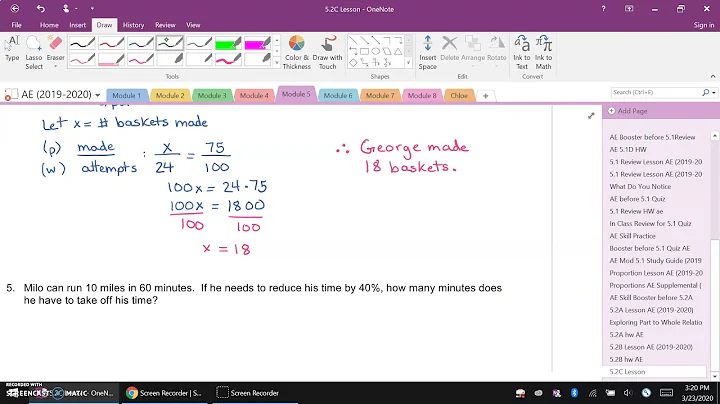Click the Back arrow in title bar
Viewport: 720px width, 404px height.
pos(15,9)
